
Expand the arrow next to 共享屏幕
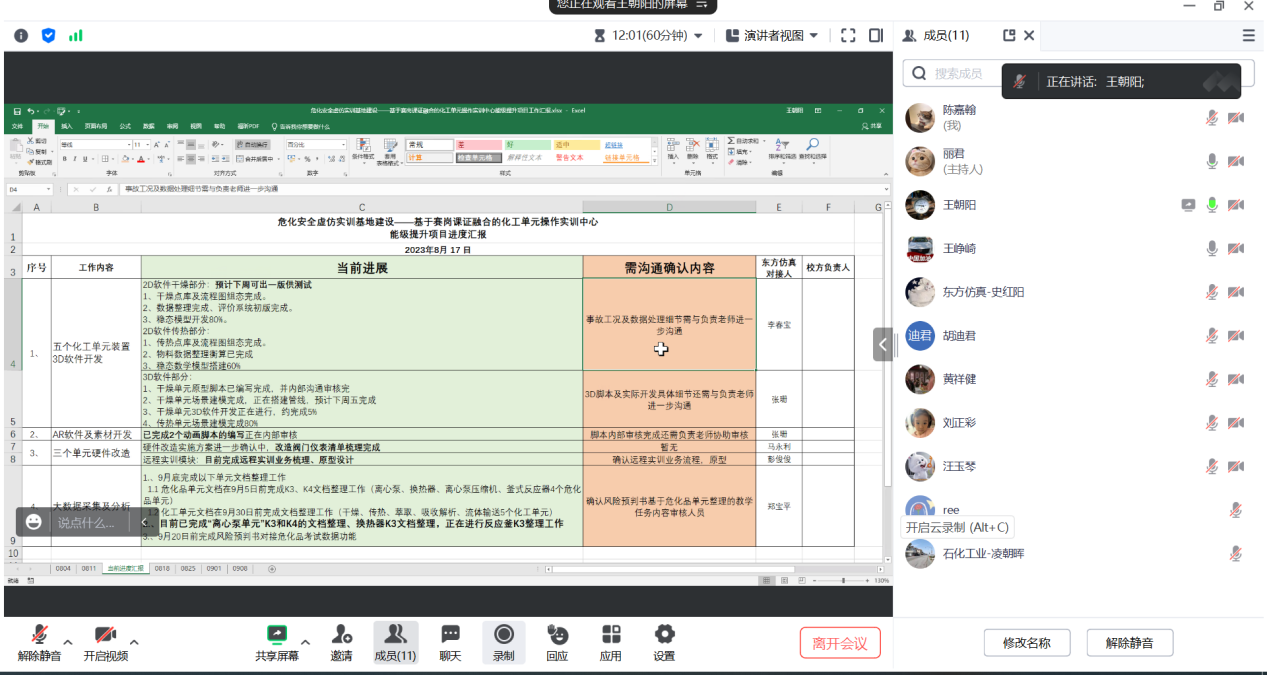tap(306, 642)
